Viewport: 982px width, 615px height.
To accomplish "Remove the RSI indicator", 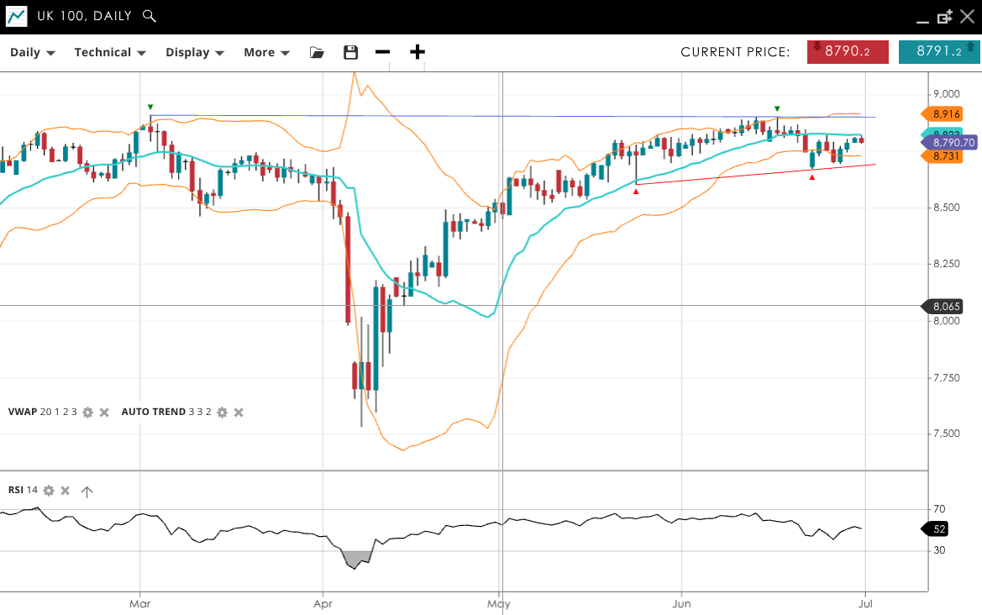I will 65,490.
